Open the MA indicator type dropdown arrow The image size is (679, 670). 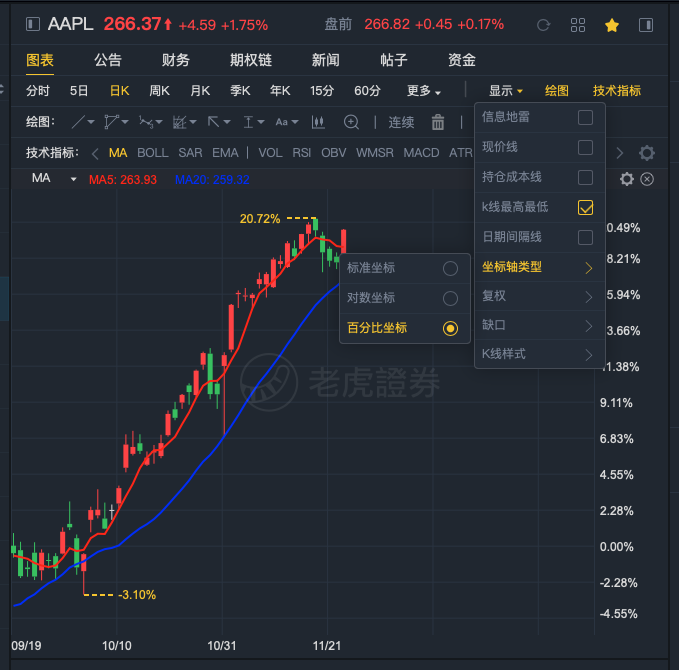pyautogui.click(x=74, y=179)
